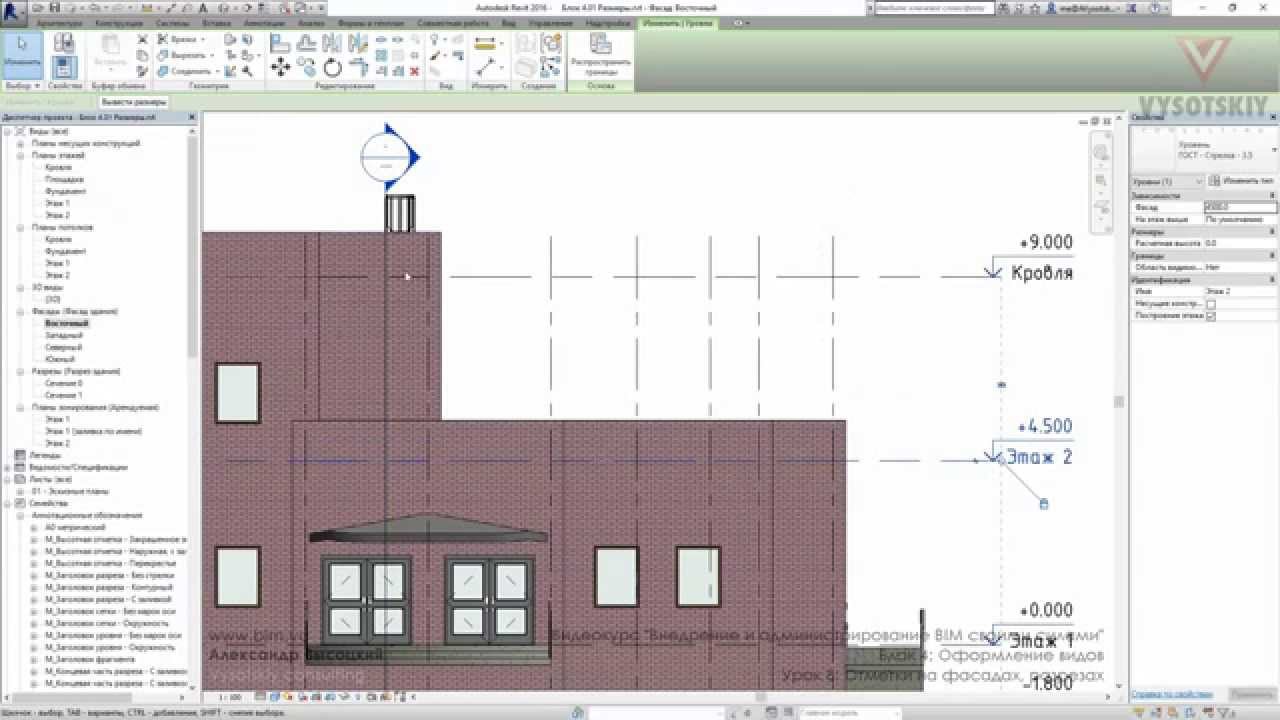Image resolution: width=1280 pixels, height=720 pixels.
Task: Toggle the Несущие констр. checkbox
Action: point(1211,304)
